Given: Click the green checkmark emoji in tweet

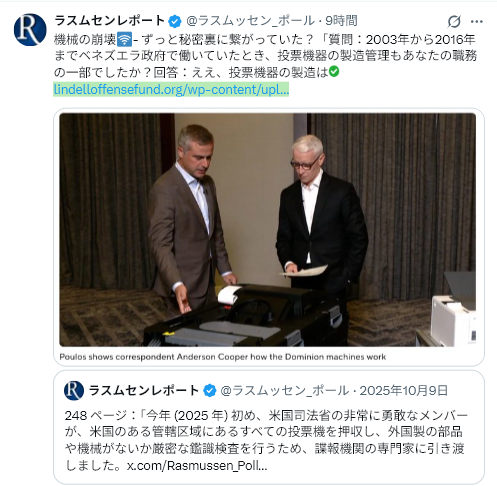Looking at the screenshot, I should click(334, 72).
